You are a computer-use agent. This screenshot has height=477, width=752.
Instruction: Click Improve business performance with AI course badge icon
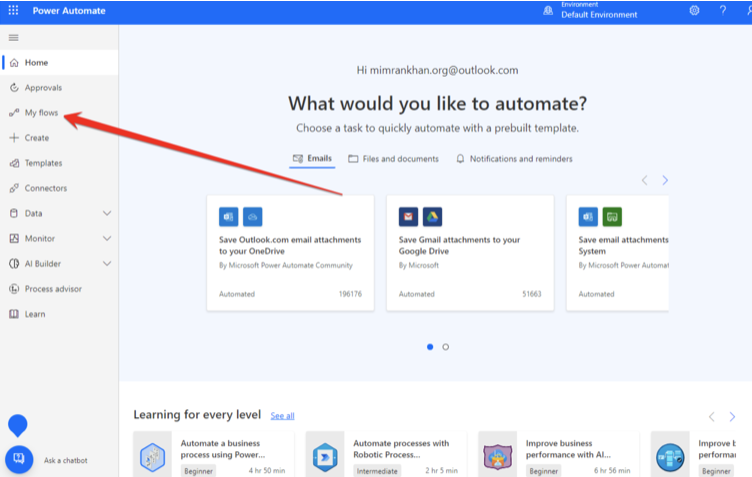tap(497, 457)
